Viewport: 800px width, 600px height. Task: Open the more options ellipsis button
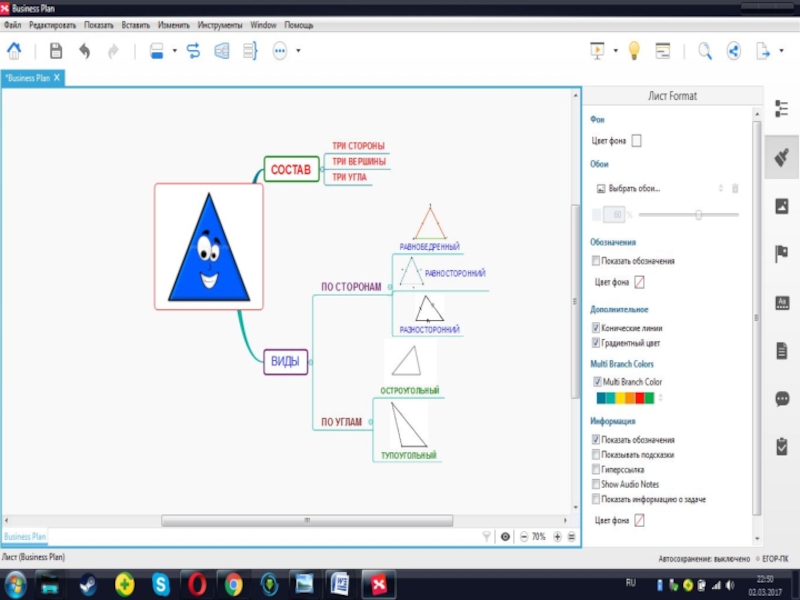[x=280, y=51]
